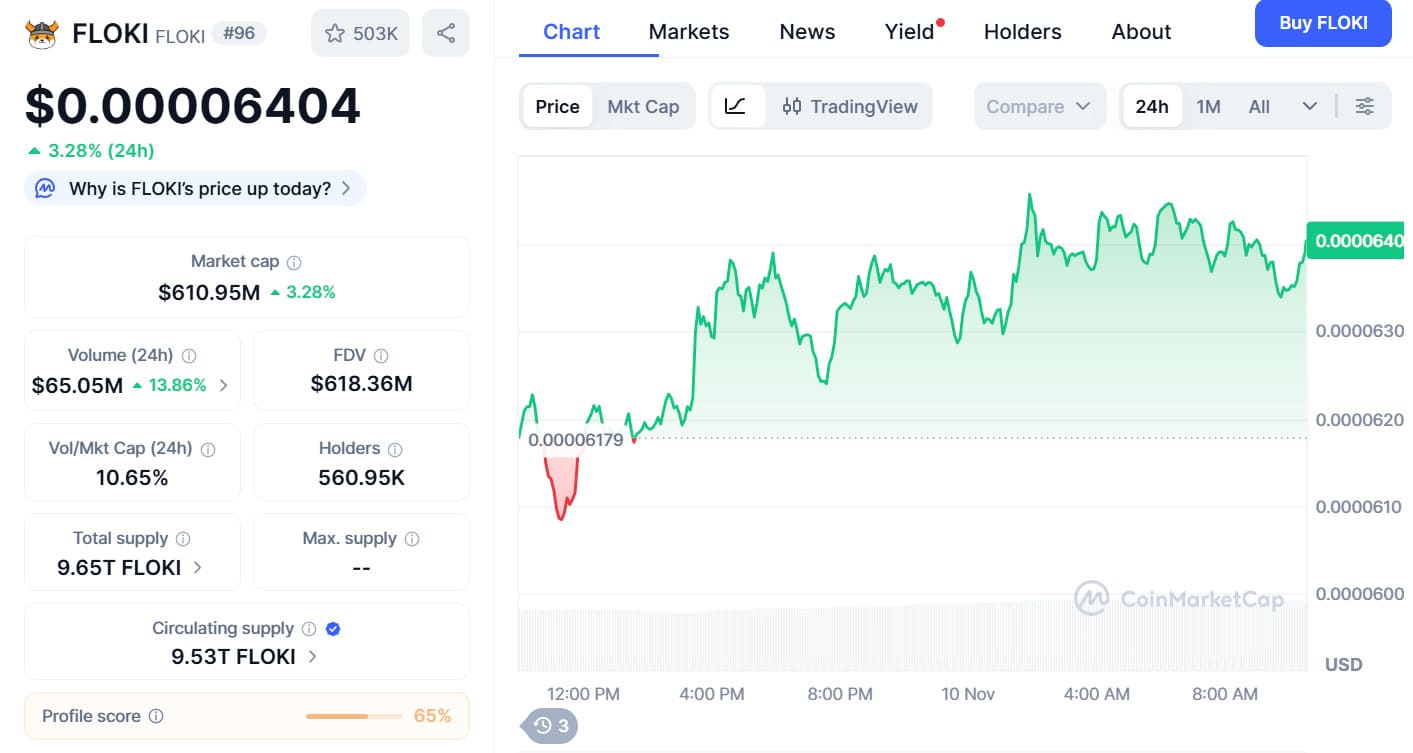Click the star watchlist 503K button
Screen dimensions: 1413x753
[361, 33]
